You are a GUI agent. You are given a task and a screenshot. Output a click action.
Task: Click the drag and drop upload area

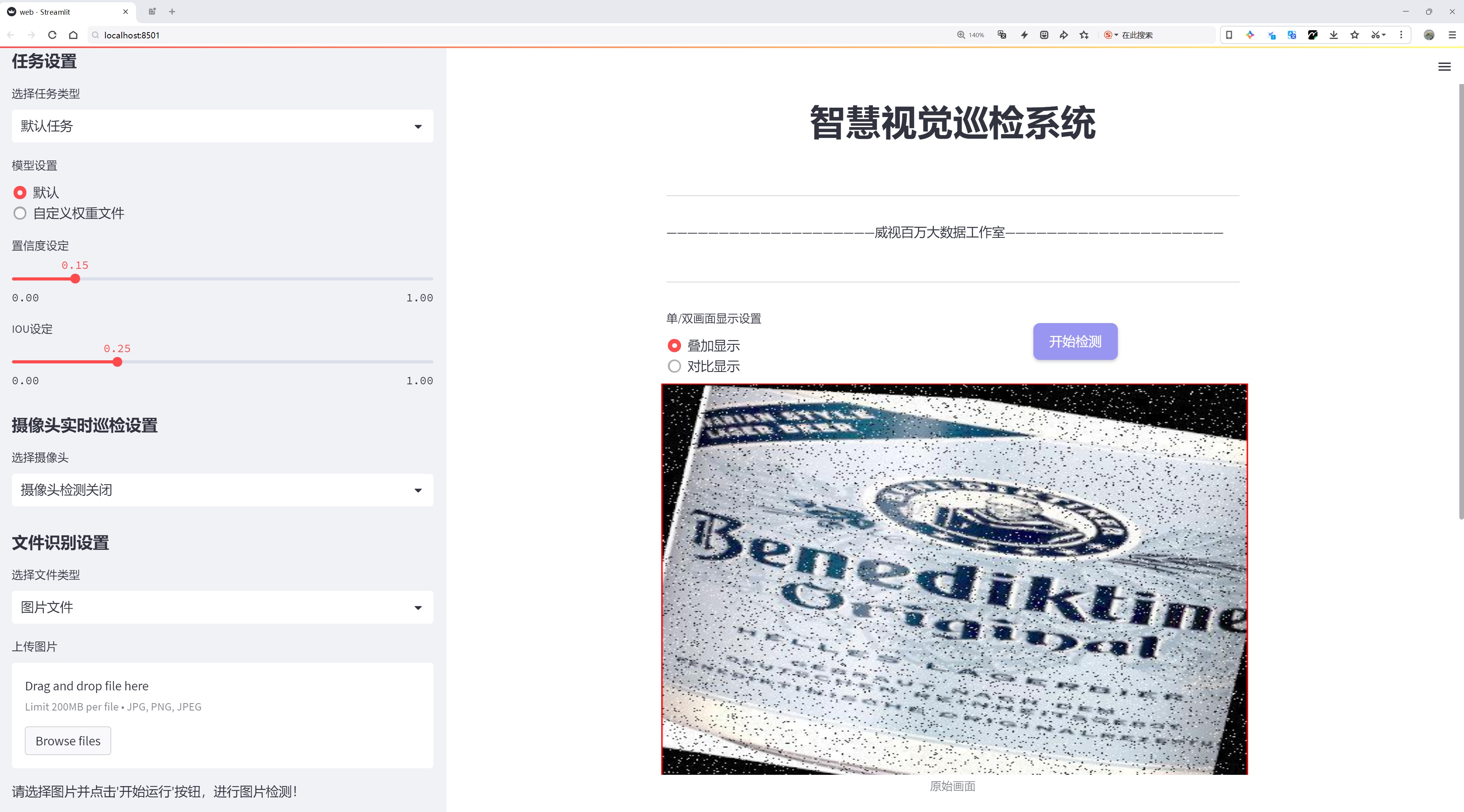click(222, 716)
